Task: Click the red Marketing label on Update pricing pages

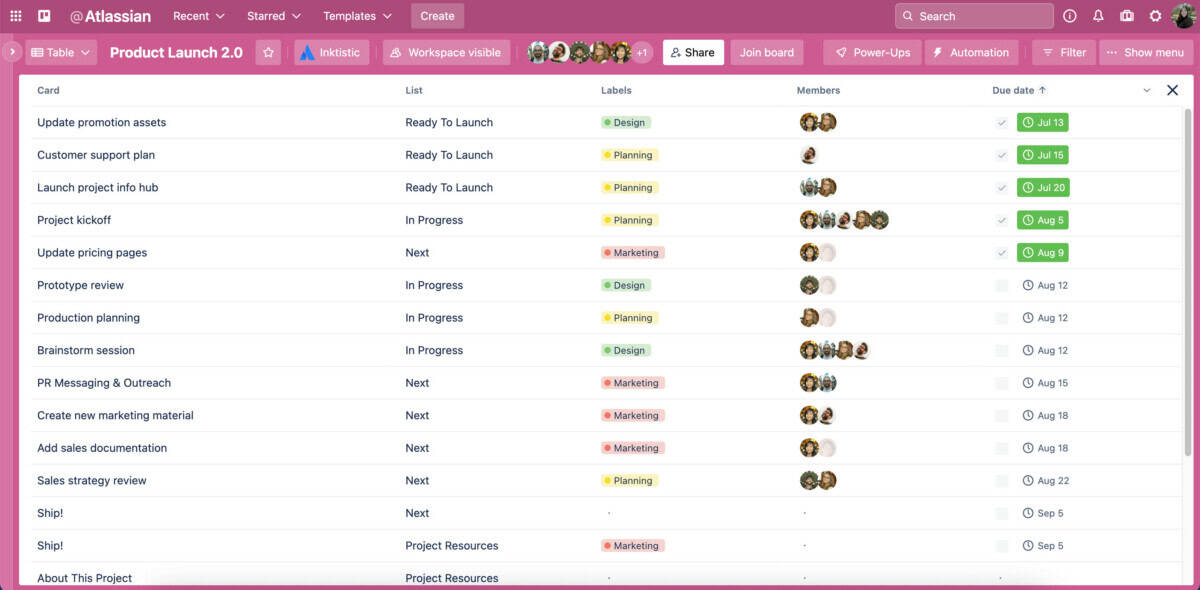Action: (633, 253)
